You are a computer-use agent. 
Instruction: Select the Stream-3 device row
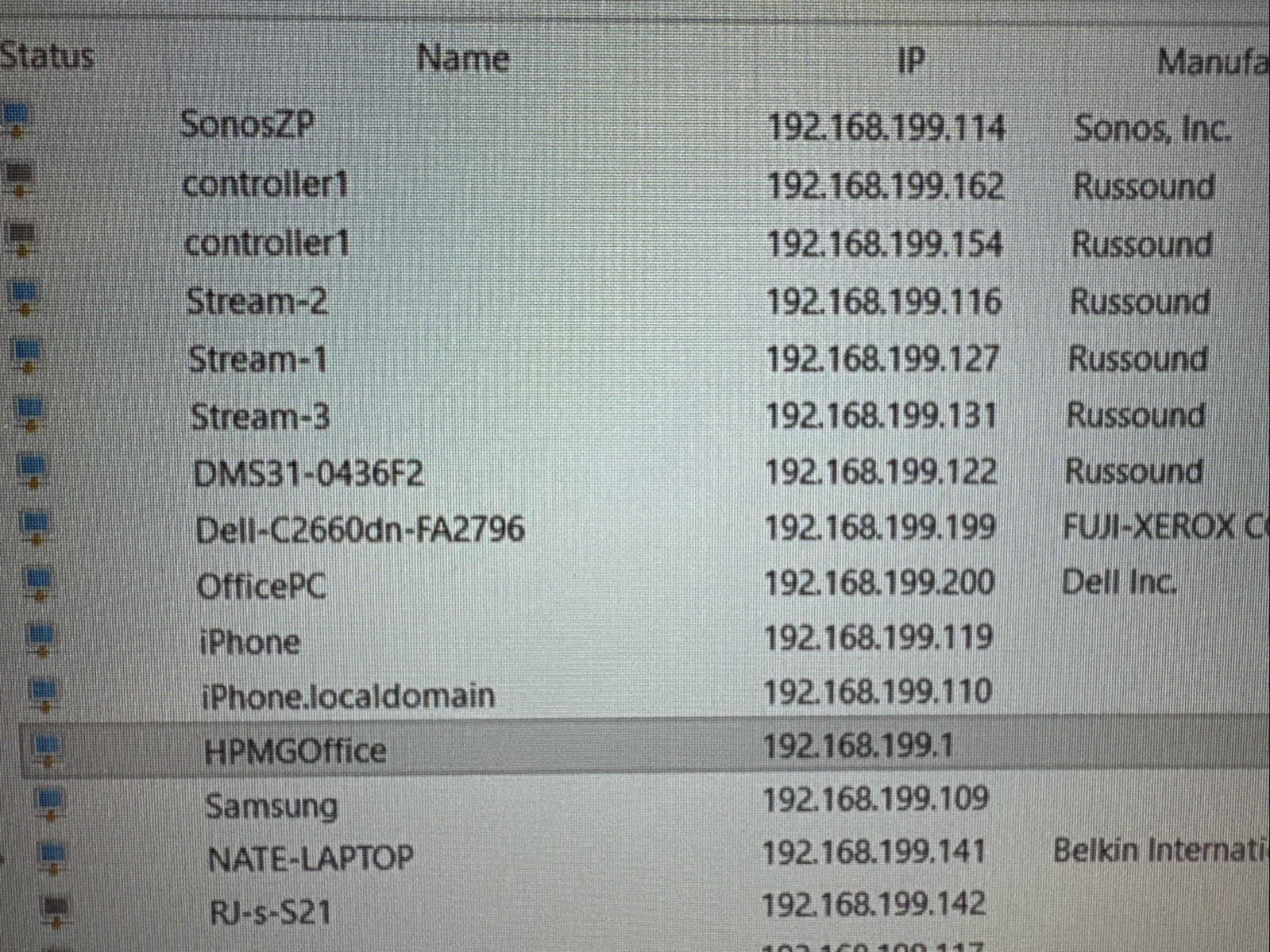tap(635, 416)
